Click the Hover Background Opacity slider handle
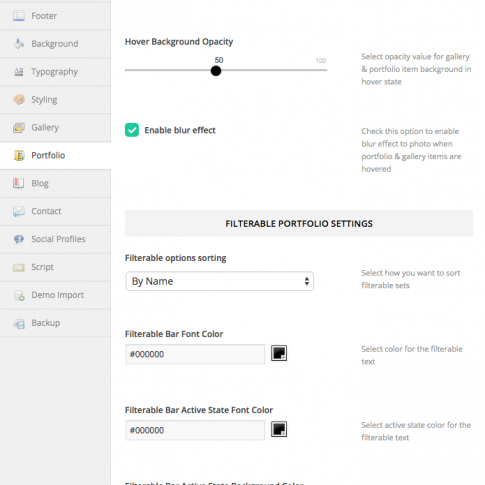Image resolution: width=485 pixels, height=485 pixels. (x=216, y=71)
